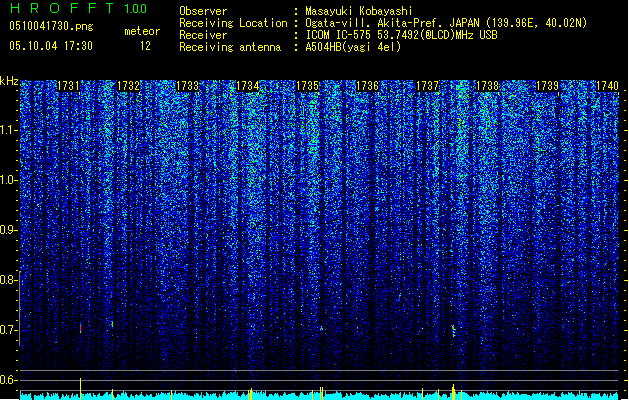Click the 1.0 frequency axis label

coord(8,180)
